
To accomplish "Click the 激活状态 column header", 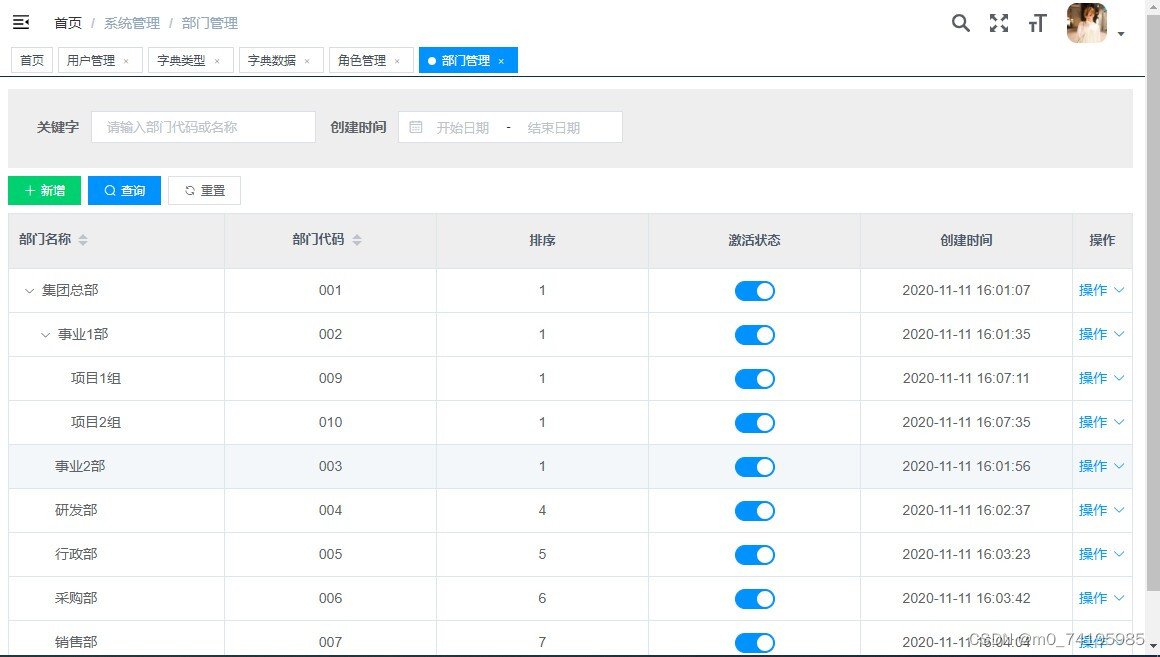I will [x=755, y=240].
